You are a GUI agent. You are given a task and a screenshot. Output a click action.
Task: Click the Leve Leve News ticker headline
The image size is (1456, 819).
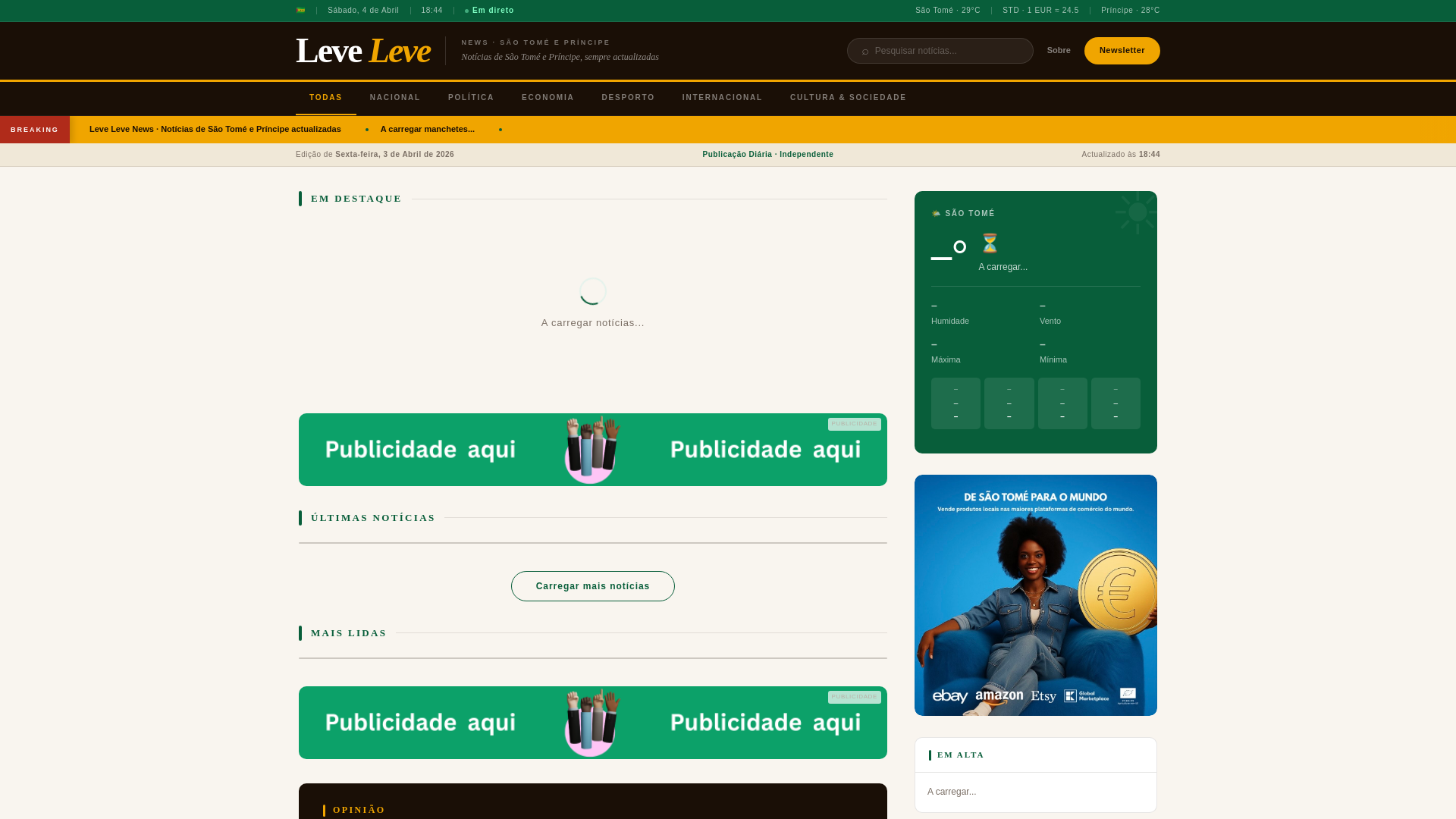[215, 130]
